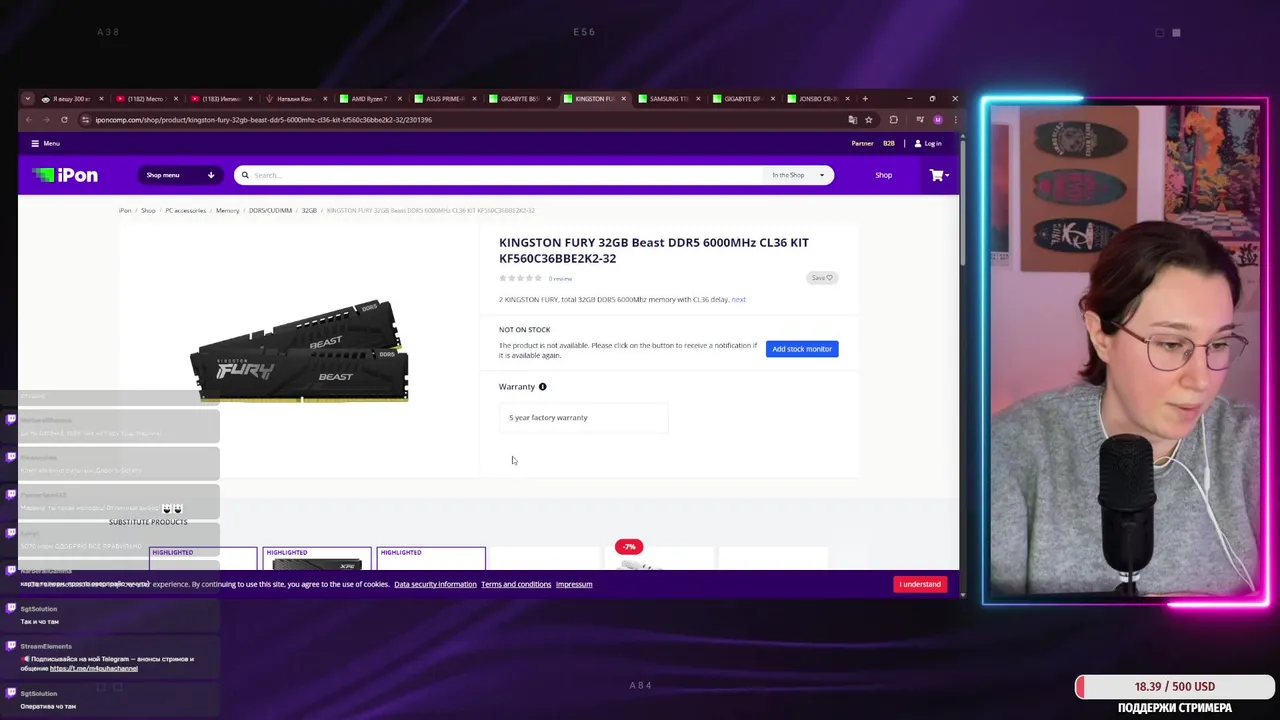Click DDR5/CUDIMM in the breadcrumb

pos(270,211)
